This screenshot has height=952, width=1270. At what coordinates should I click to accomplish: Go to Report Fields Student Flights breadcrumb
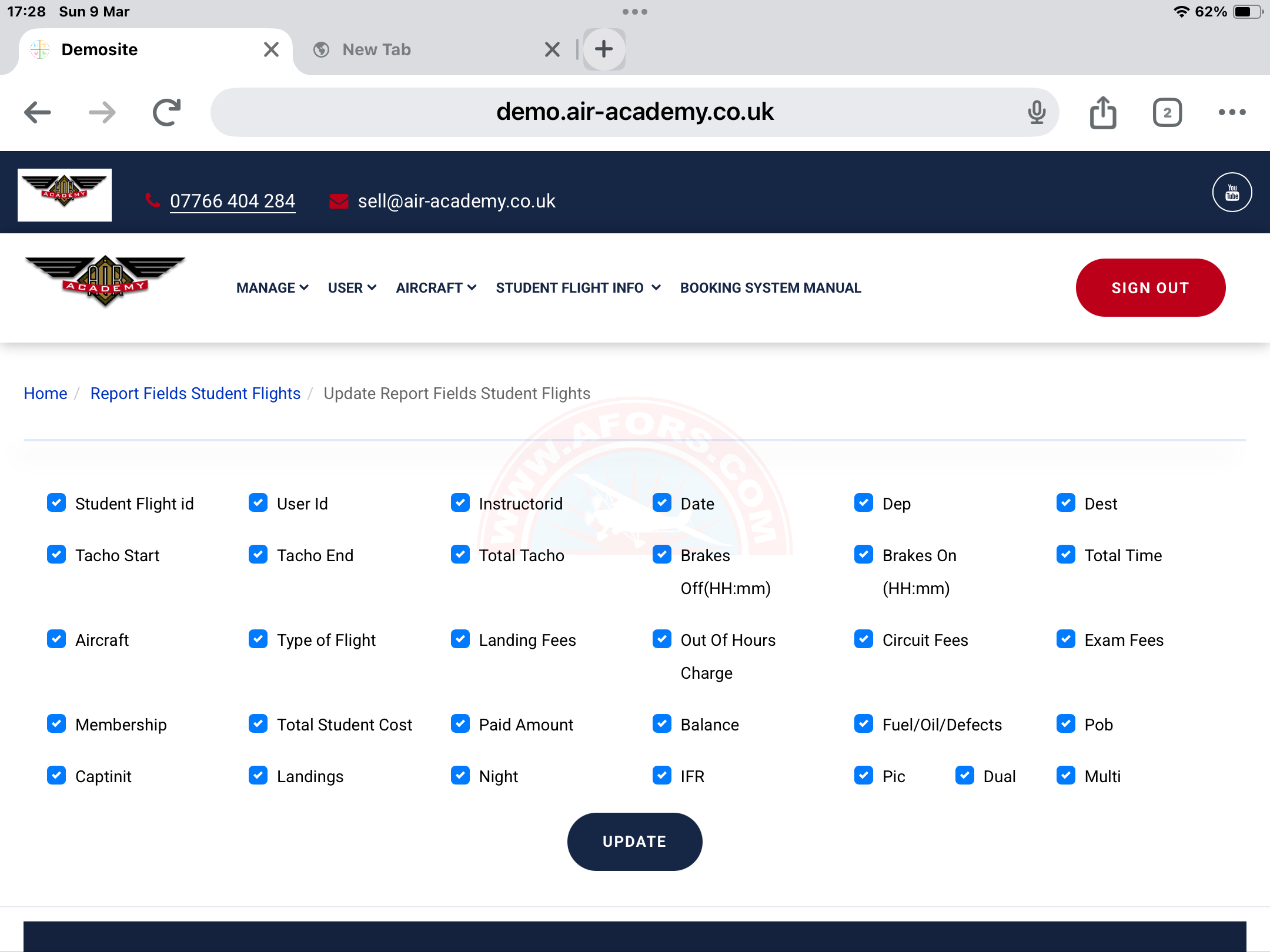pyautogui.click(x=195, y=393)
